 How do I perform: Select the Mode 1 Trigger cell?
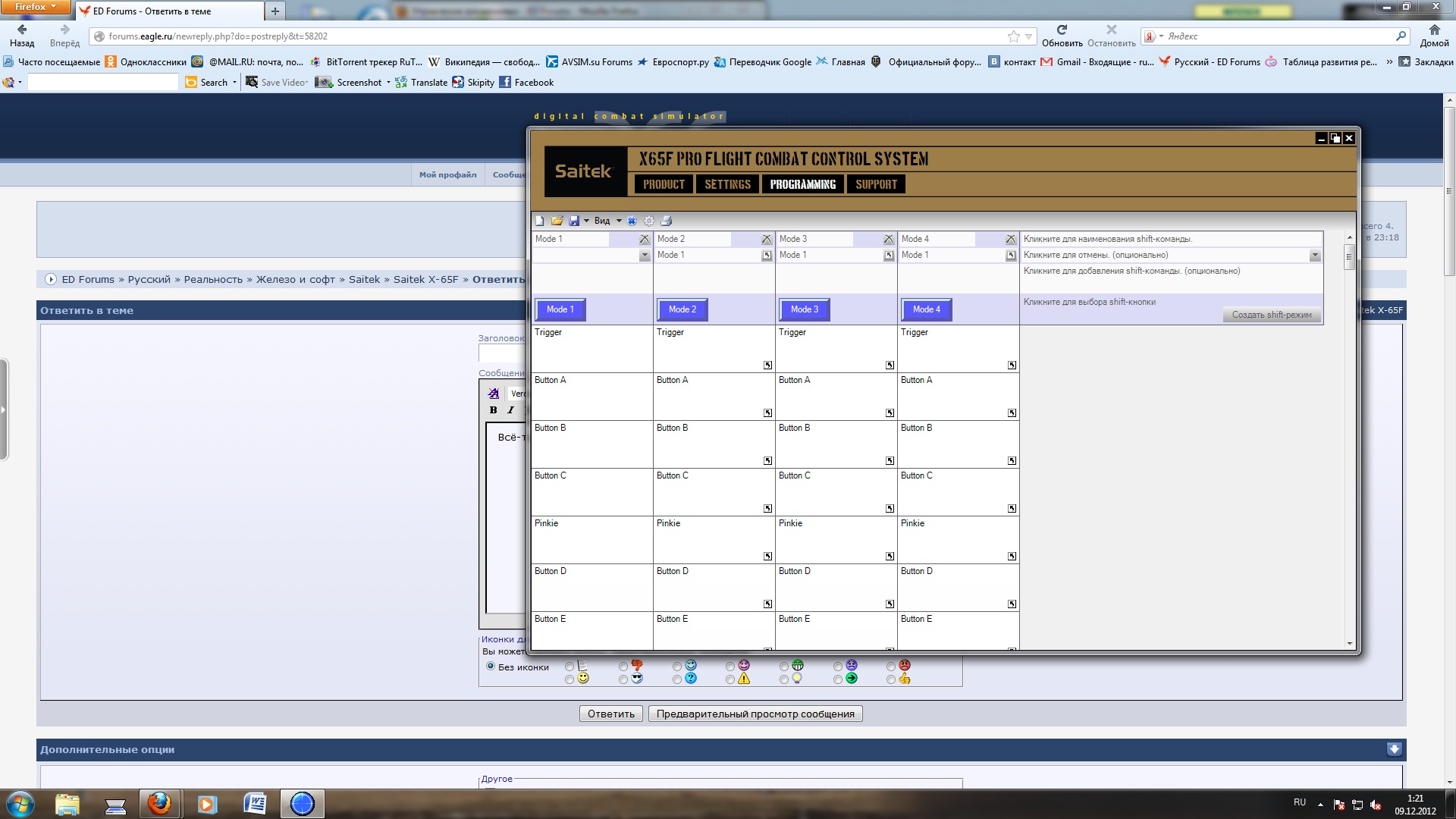[x=592, y=349]
